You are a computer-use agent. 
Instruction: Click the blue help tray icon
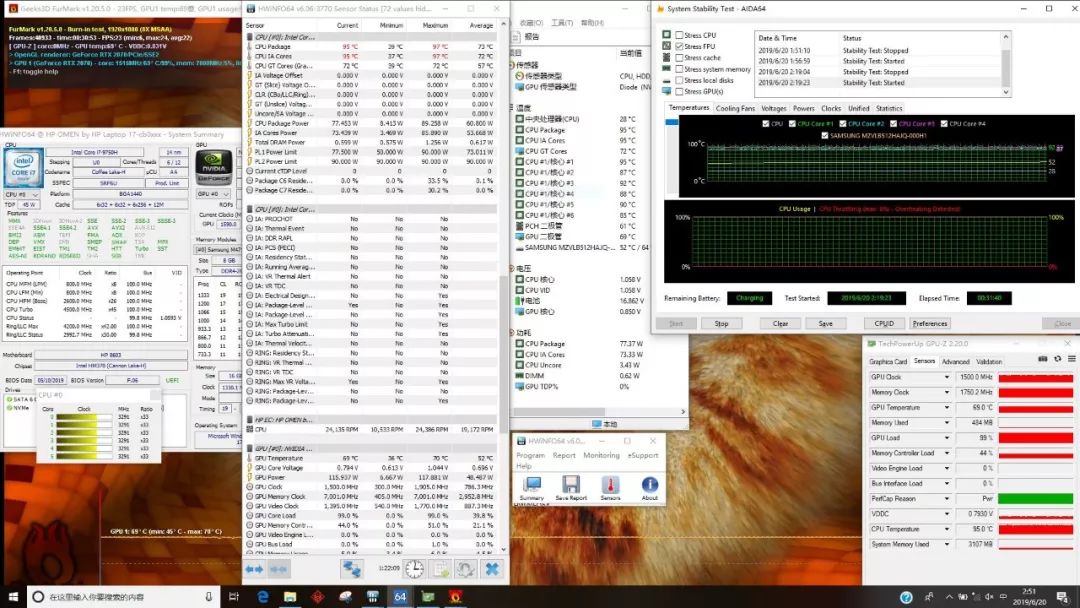click(x=906, y=597)
